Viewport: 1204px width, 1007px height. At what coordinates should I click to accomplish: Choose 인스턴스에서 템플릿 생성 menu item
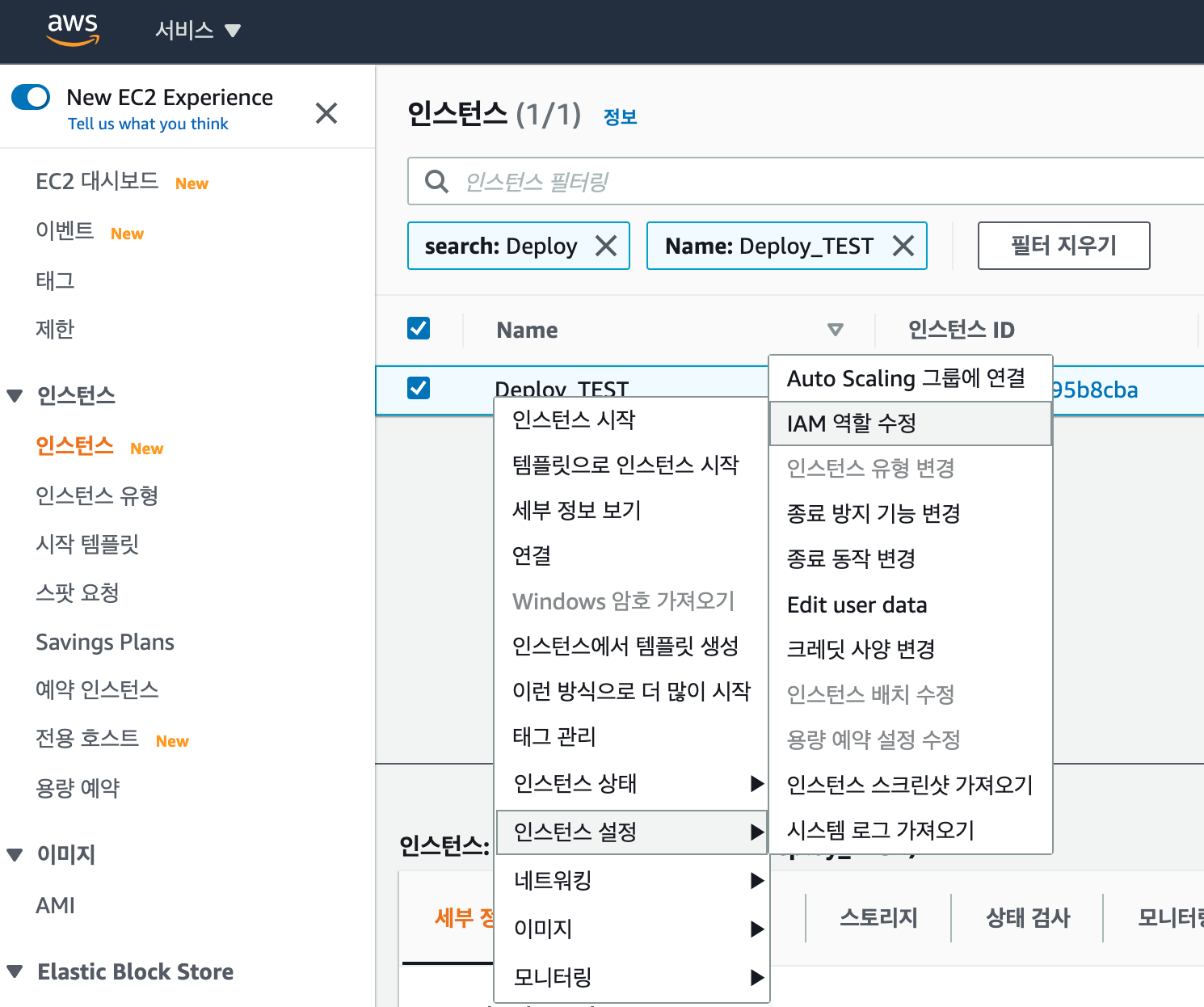631,646
